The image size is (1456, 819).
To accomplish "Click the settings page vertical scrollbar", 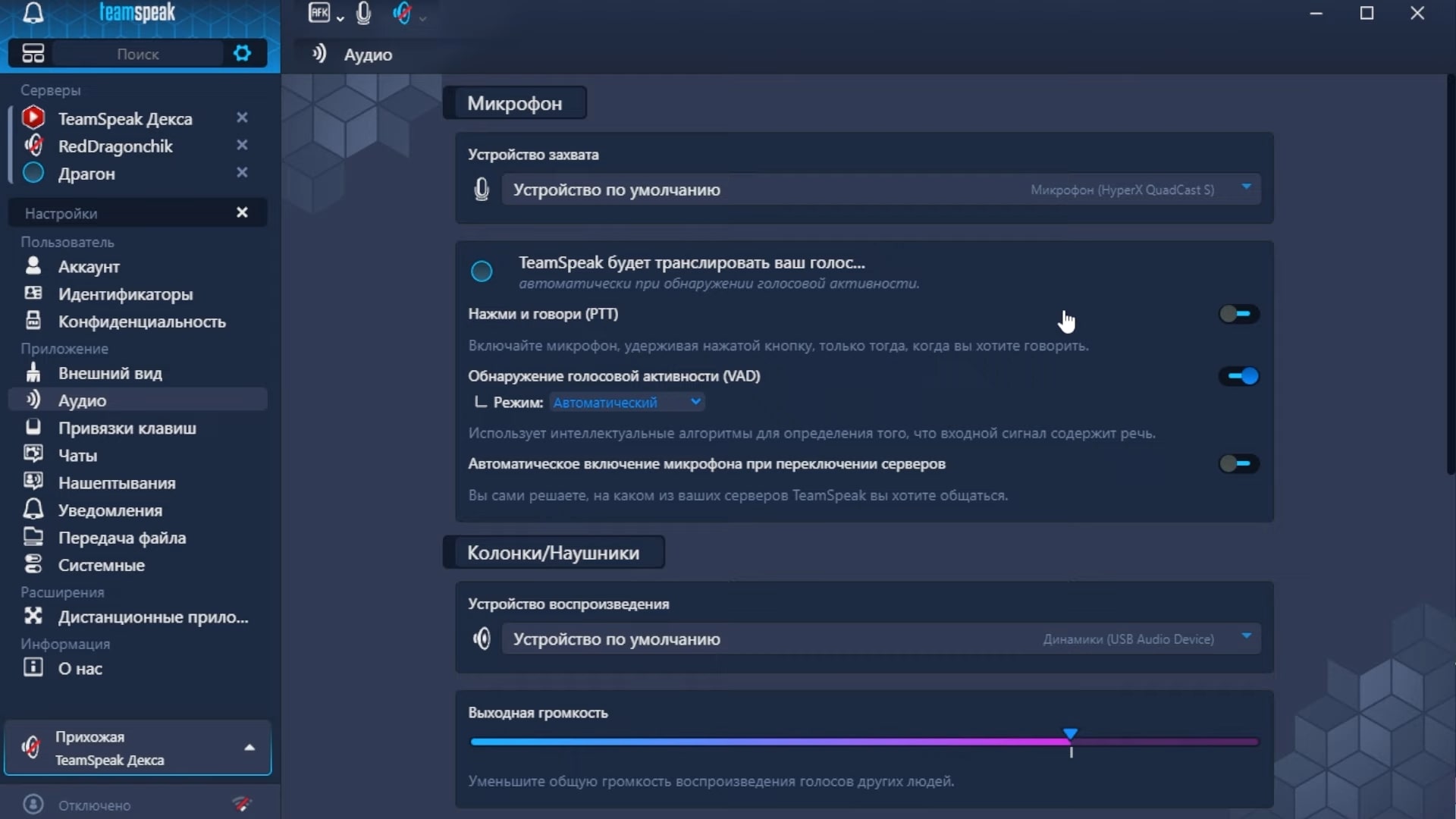I will click(1451, 274).
